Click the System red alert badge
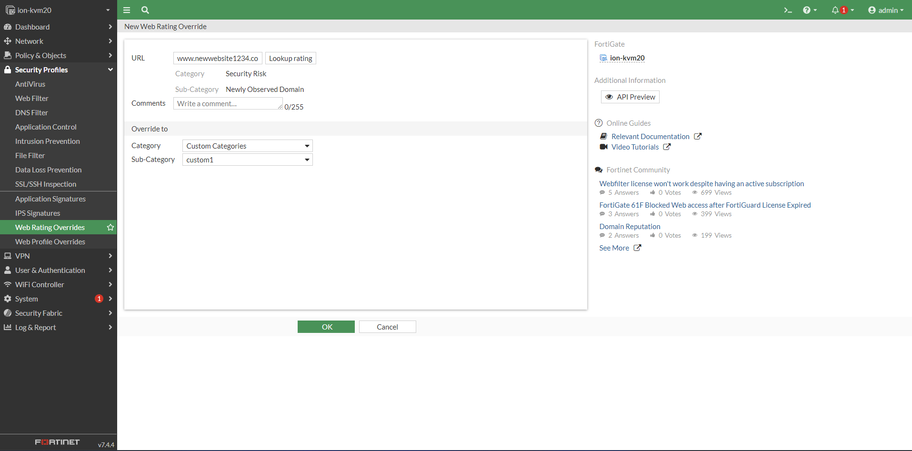Viewport: 912px width, 451px height. [x=99, y=299]
